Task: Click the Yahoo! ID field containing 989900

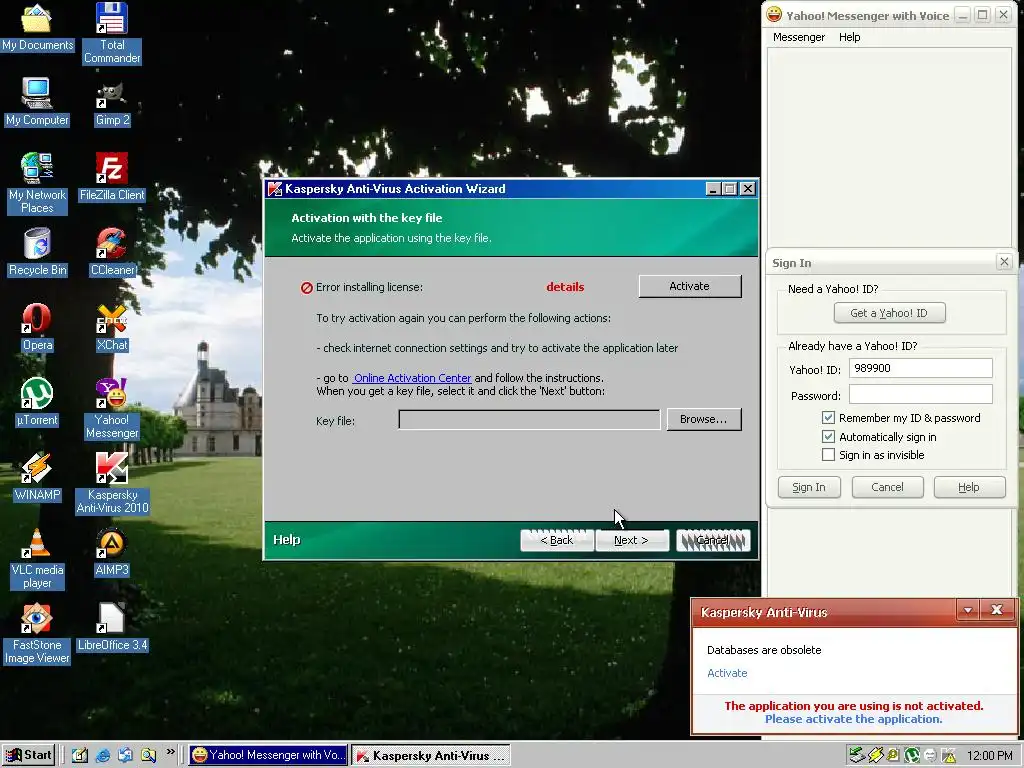Action: (x=920, y=368)
